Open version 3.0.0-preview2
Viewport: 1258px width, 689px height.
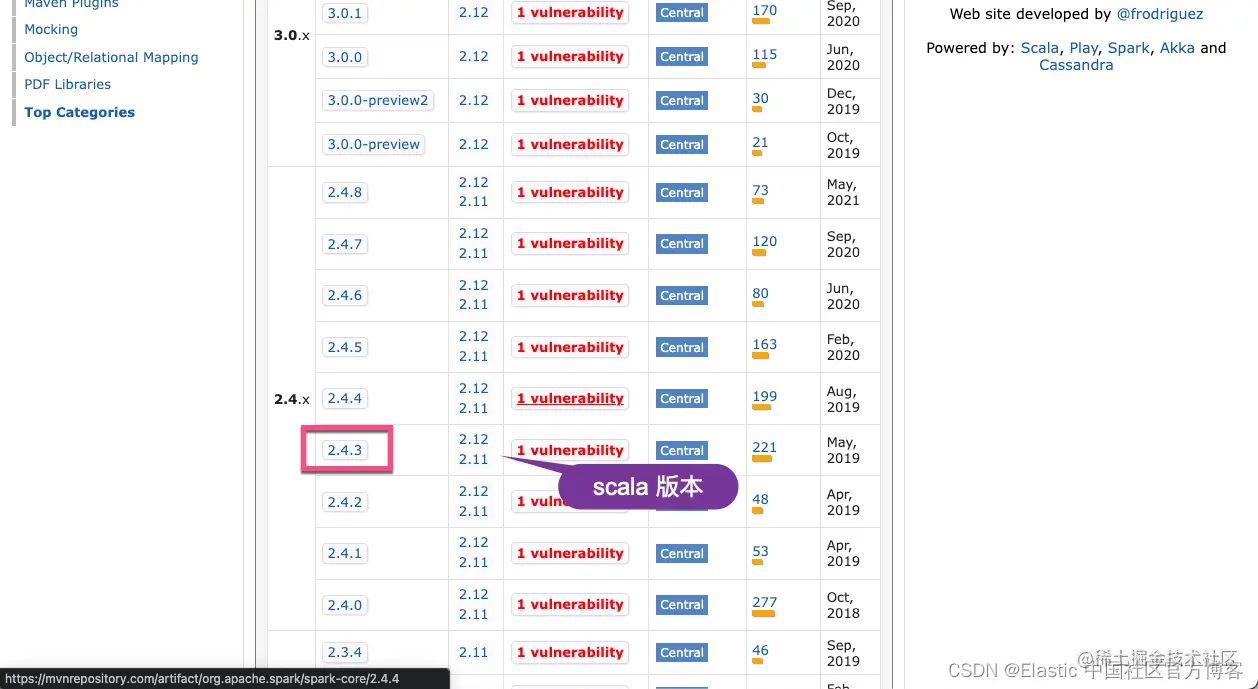tap(378, 101)
